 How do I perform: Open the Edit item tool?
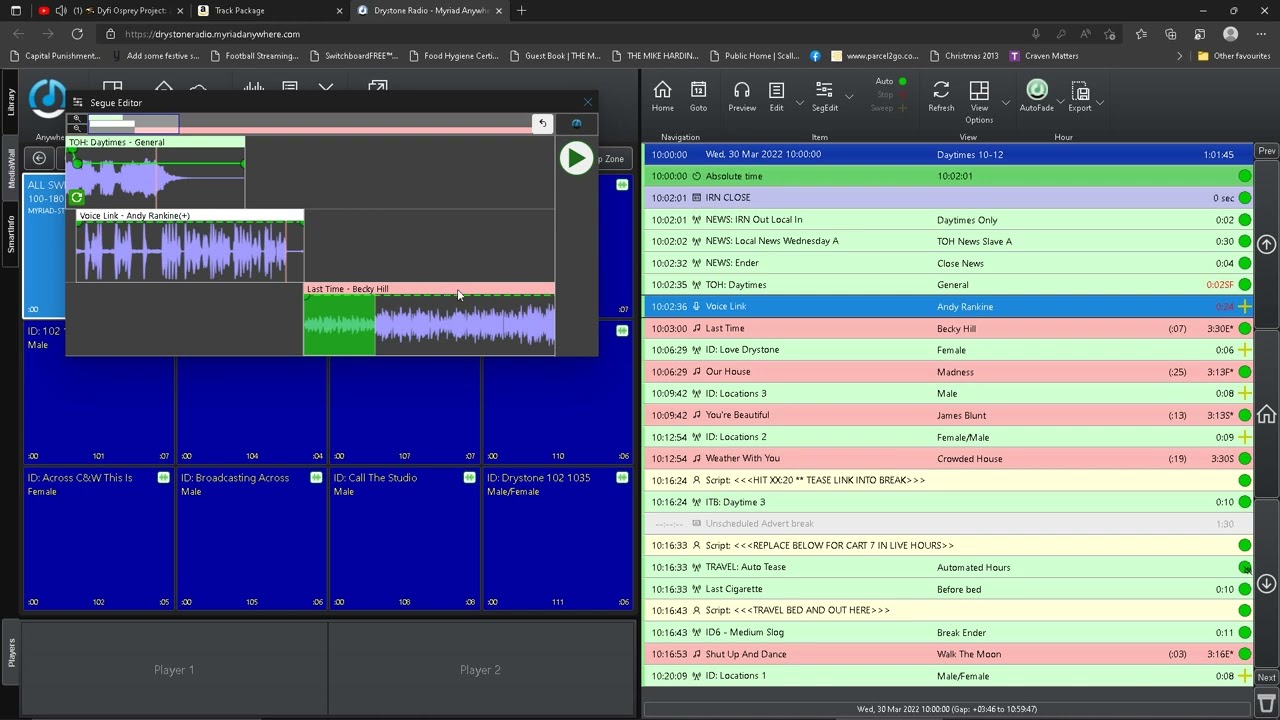[x=776, y=97]
